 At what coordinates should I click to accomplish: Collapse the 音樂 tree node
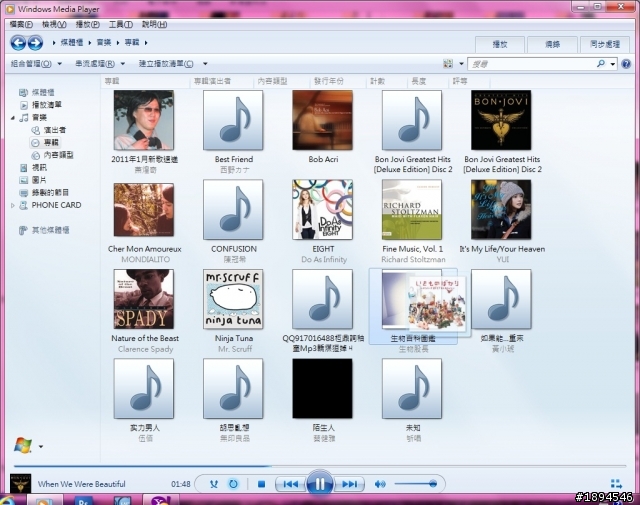tap(13, 118)
